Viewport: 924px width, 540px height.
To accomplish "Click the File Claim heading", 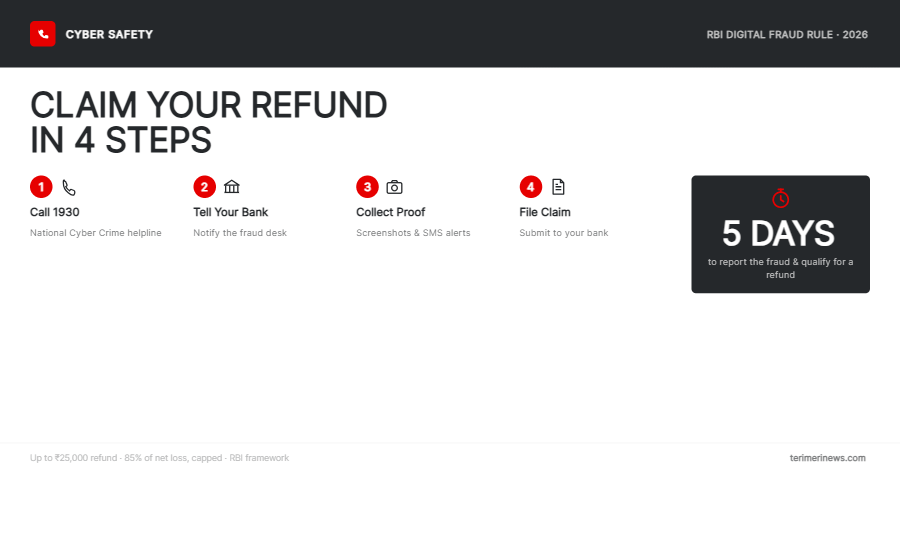I will tap(544, 212).
